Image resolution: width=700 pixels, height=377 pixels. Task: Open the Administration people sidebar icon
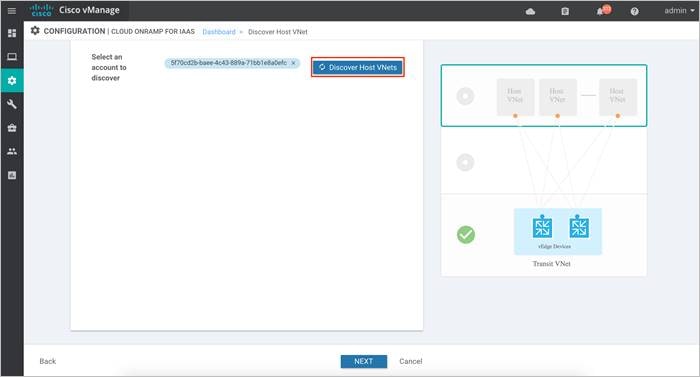(12, 151)
